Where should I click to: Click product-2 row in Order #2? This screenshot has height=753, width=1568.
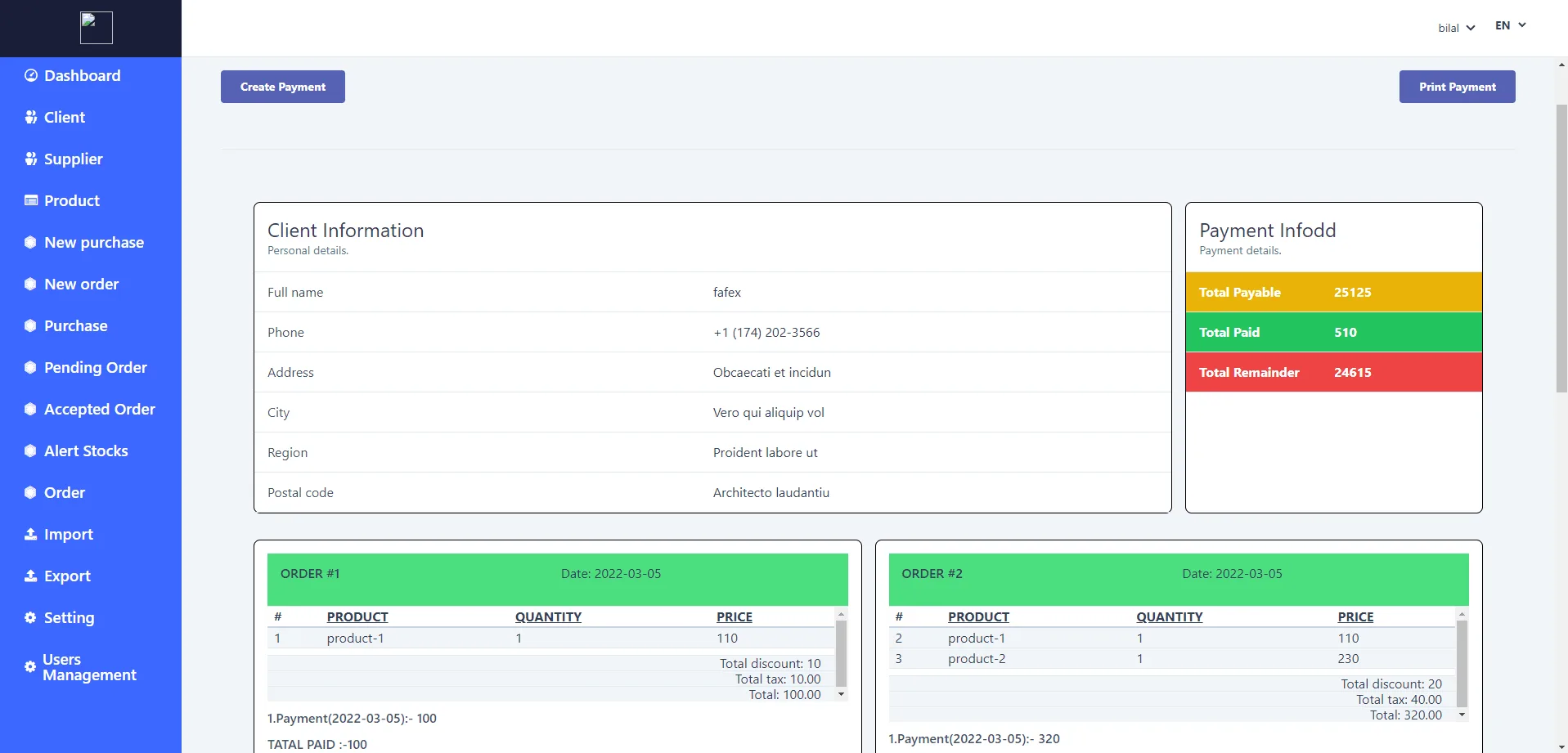click(1172, 659)
